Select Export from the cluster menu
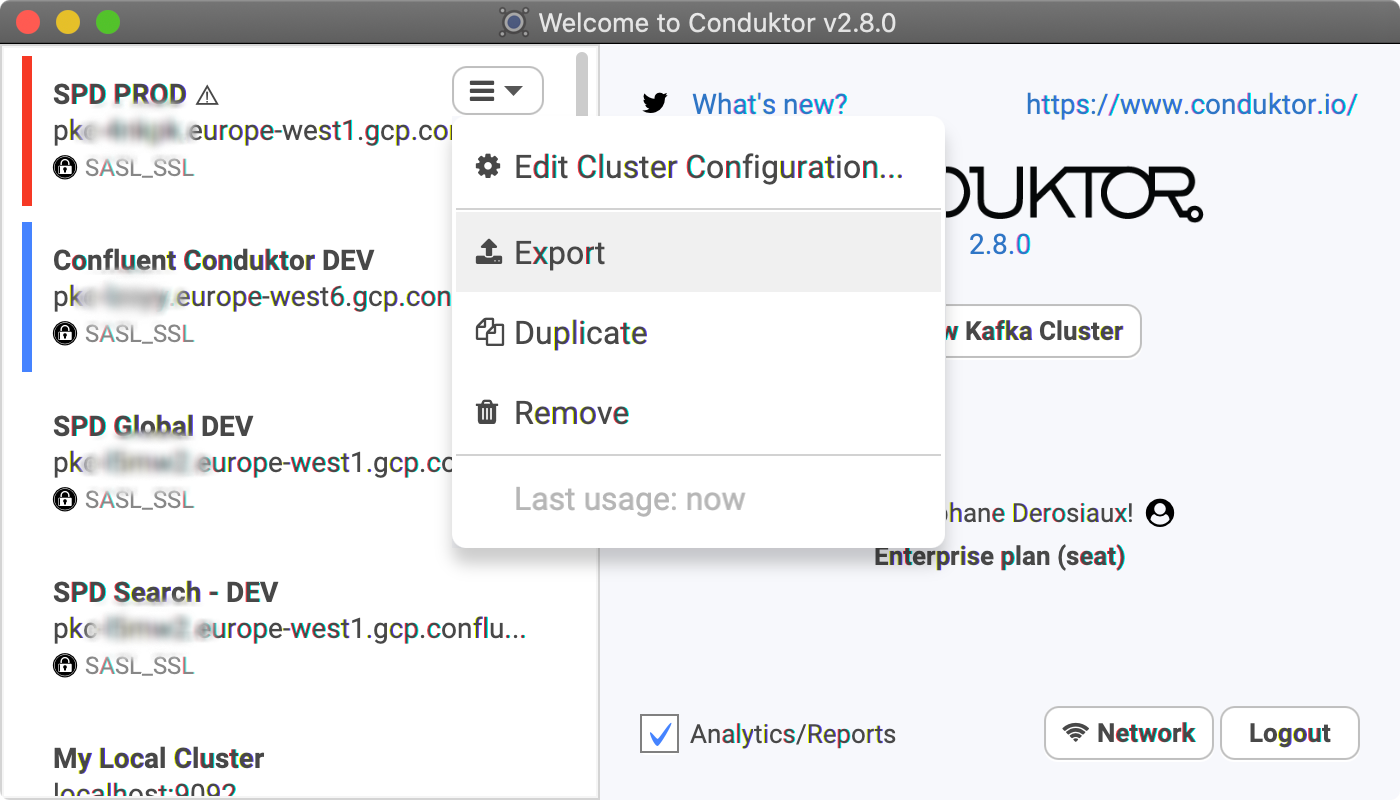 [697, 252]
